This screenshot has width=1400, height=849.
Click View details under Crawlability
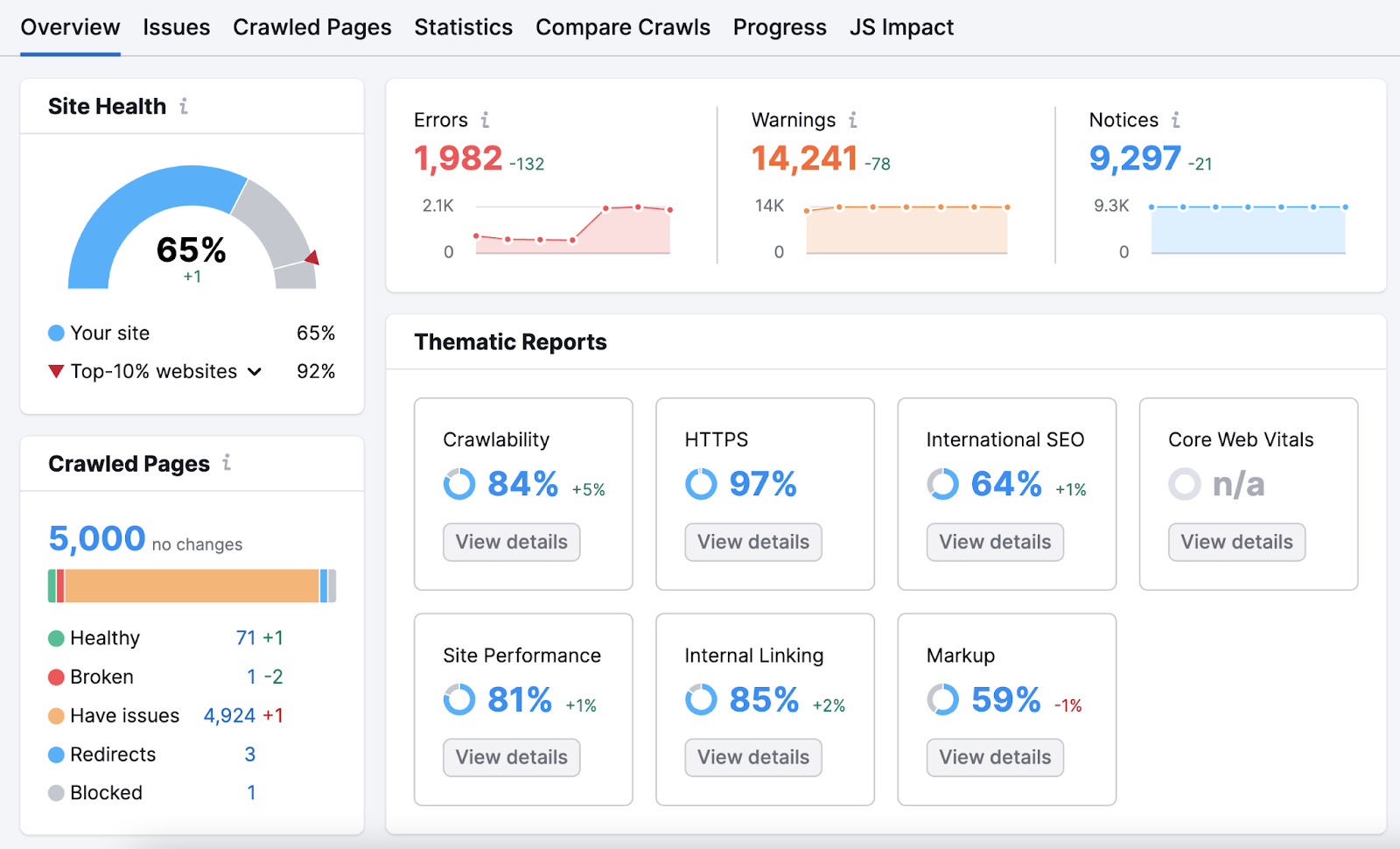511,542
